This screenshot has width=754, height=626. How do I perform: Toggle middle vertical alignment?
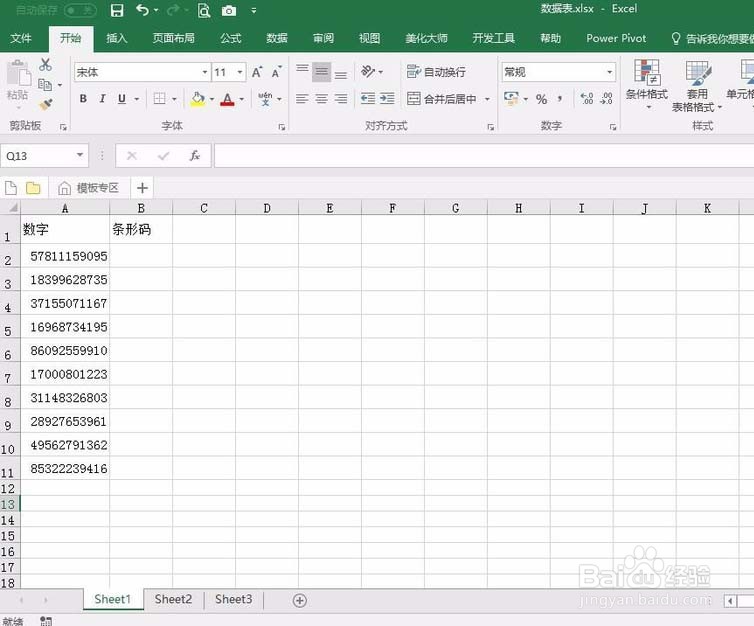pos(321,72)
